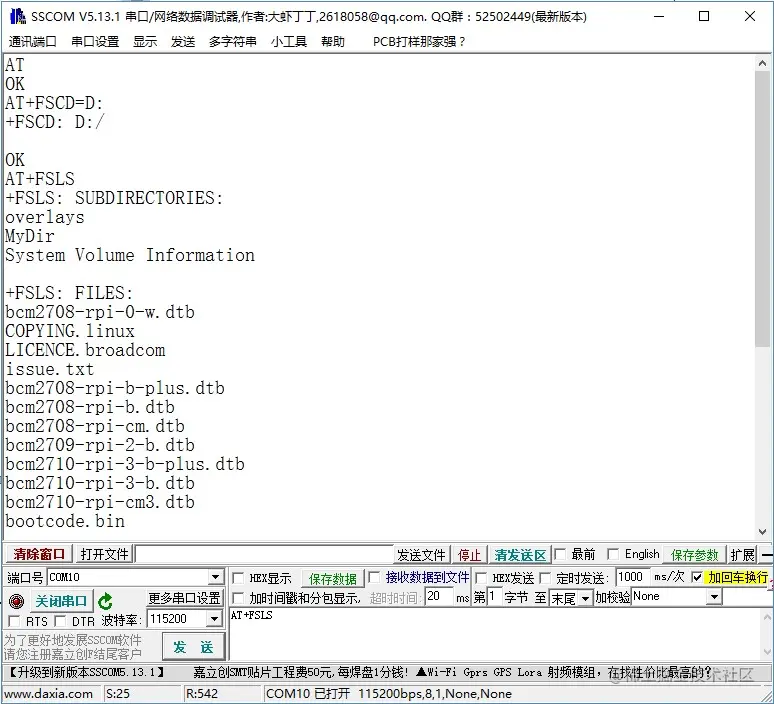Click the send area scroll down arrow
774x704 pixels.
(767, 652)
